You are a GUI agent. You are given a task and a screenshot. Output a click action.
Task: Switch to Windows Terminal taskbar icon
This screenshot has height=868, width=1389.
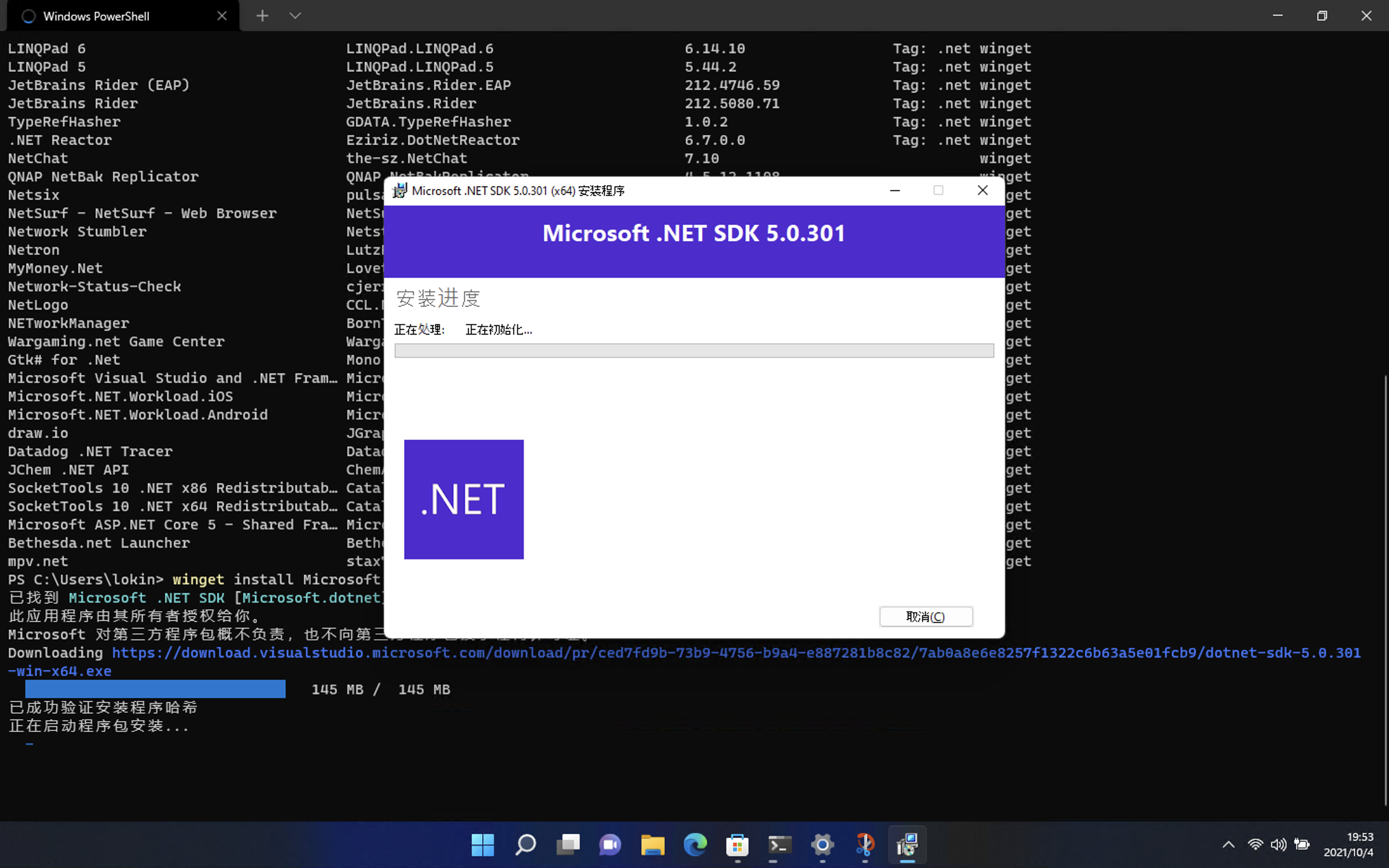point(780,844)
